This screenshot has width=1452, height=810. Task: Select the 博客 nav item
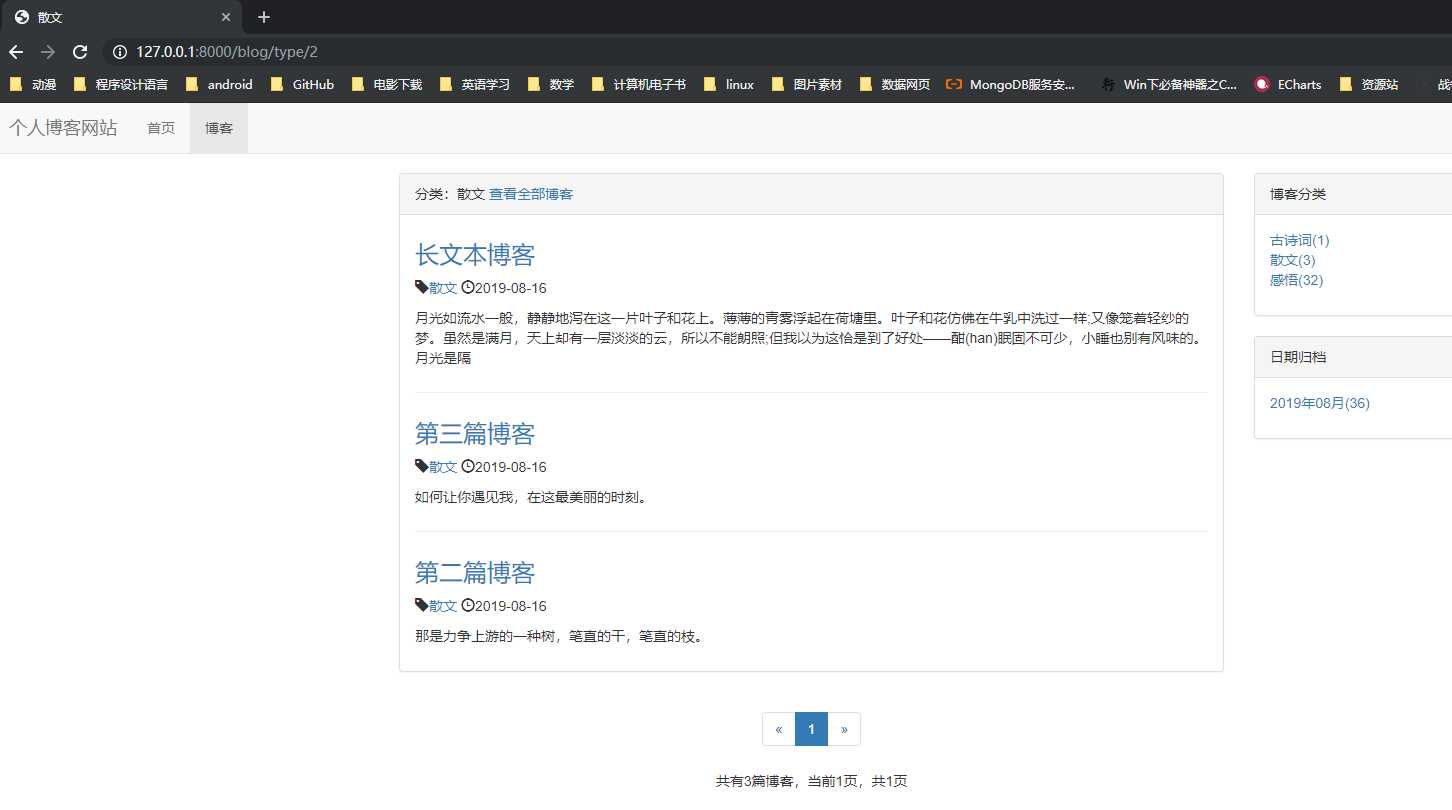click(219, 128)
